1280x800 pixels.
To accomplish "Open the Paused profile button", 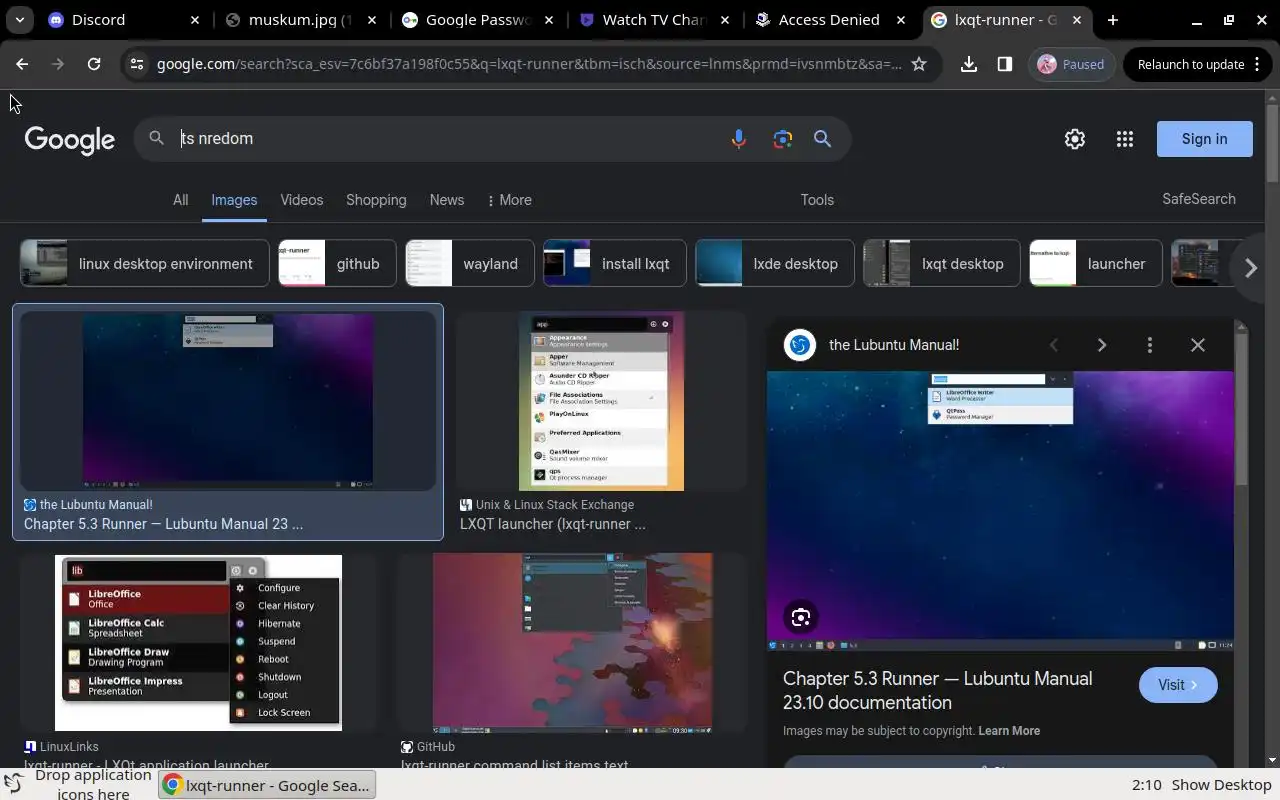I will 1072,64.
